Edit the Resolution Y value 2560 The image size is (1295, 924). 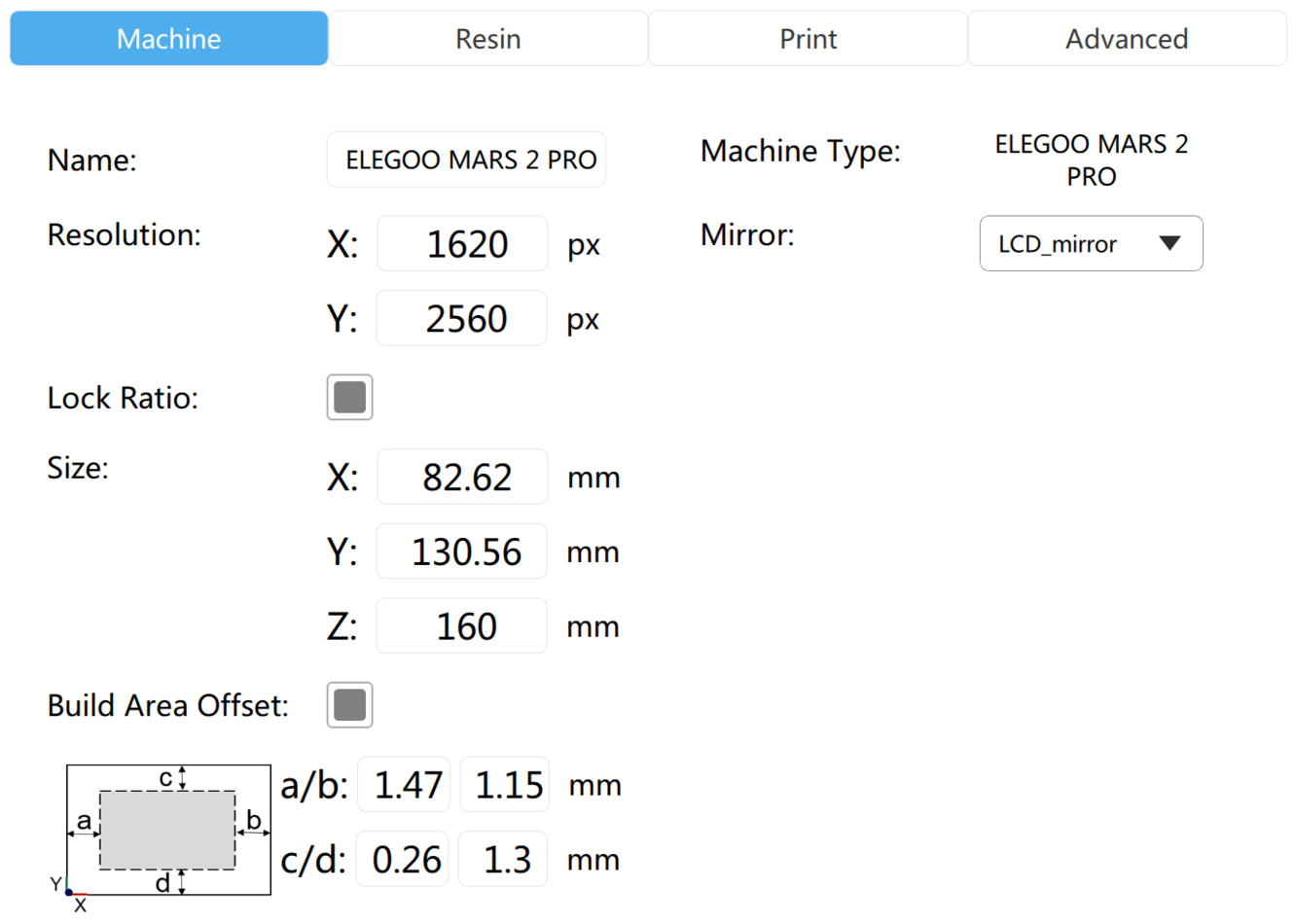pyautogui.click(x=462, y=318)
